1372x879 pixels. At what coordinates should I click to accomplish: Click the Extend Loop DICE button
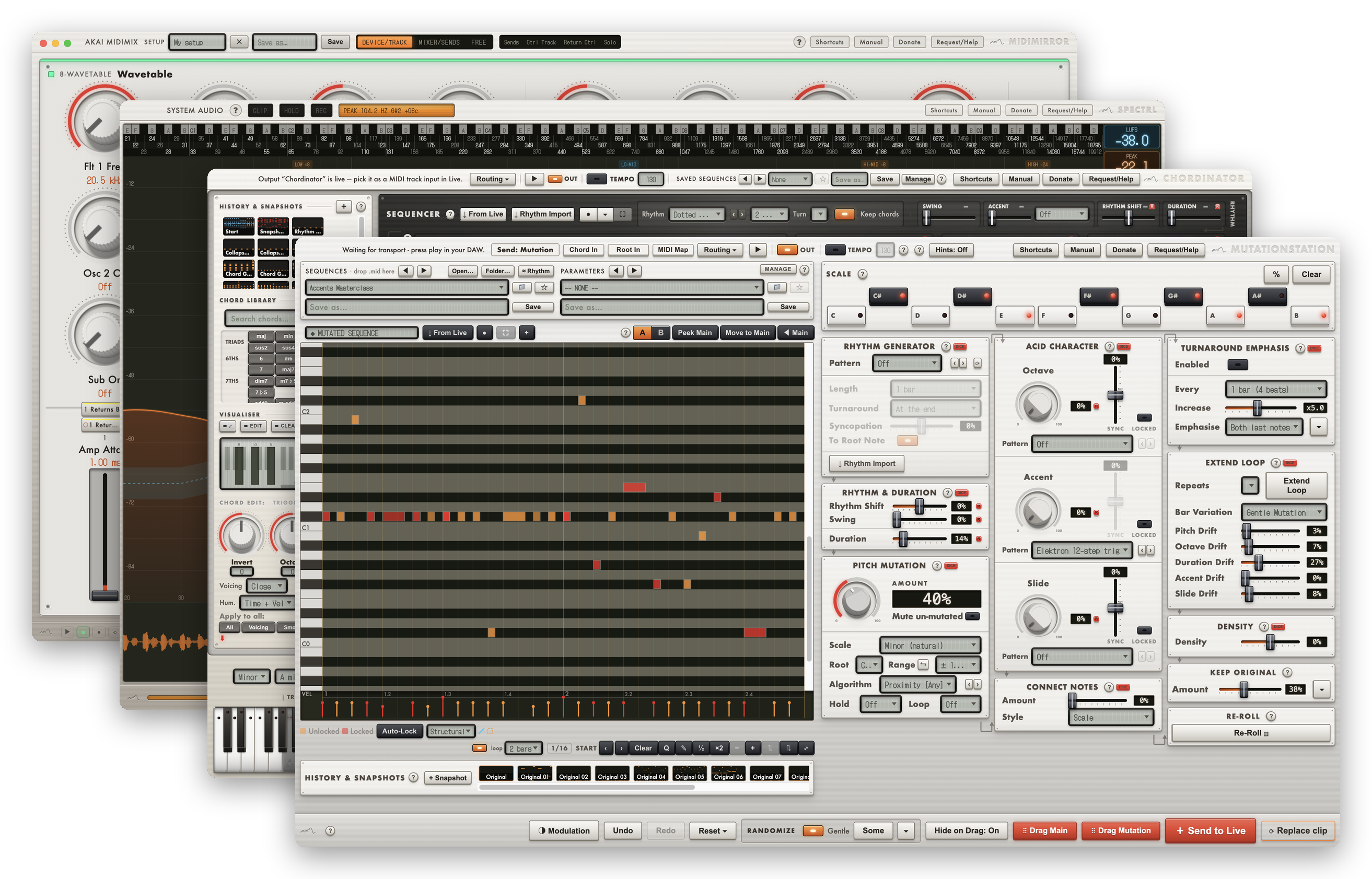coord(1290,463)
